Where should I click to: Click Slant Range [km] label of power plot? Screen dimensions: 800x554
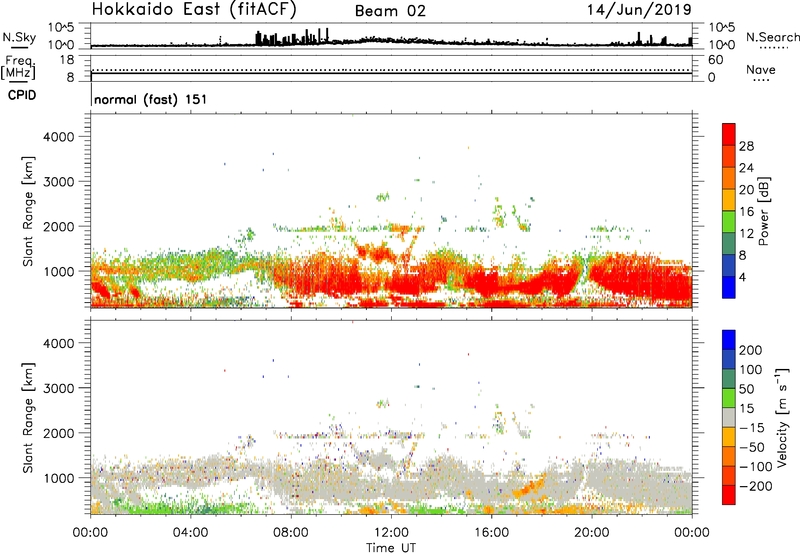tap(29, 211)
